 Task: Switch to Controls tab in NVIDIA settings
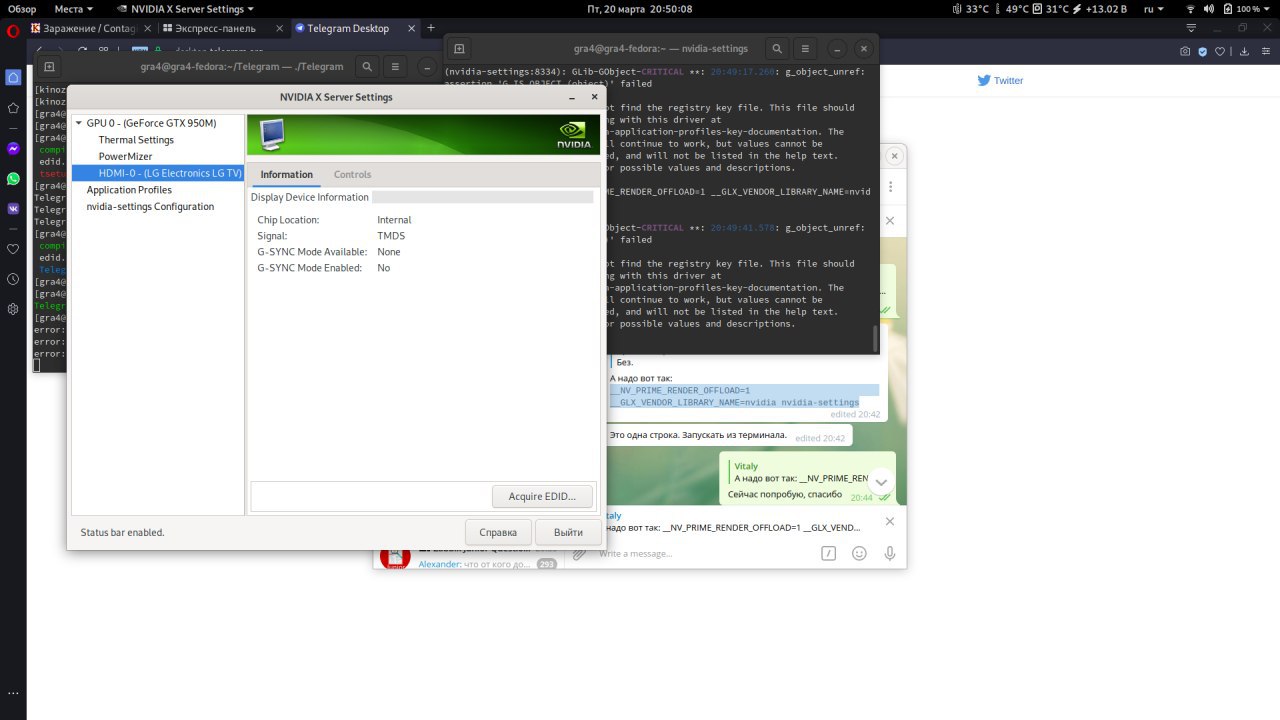352,174
